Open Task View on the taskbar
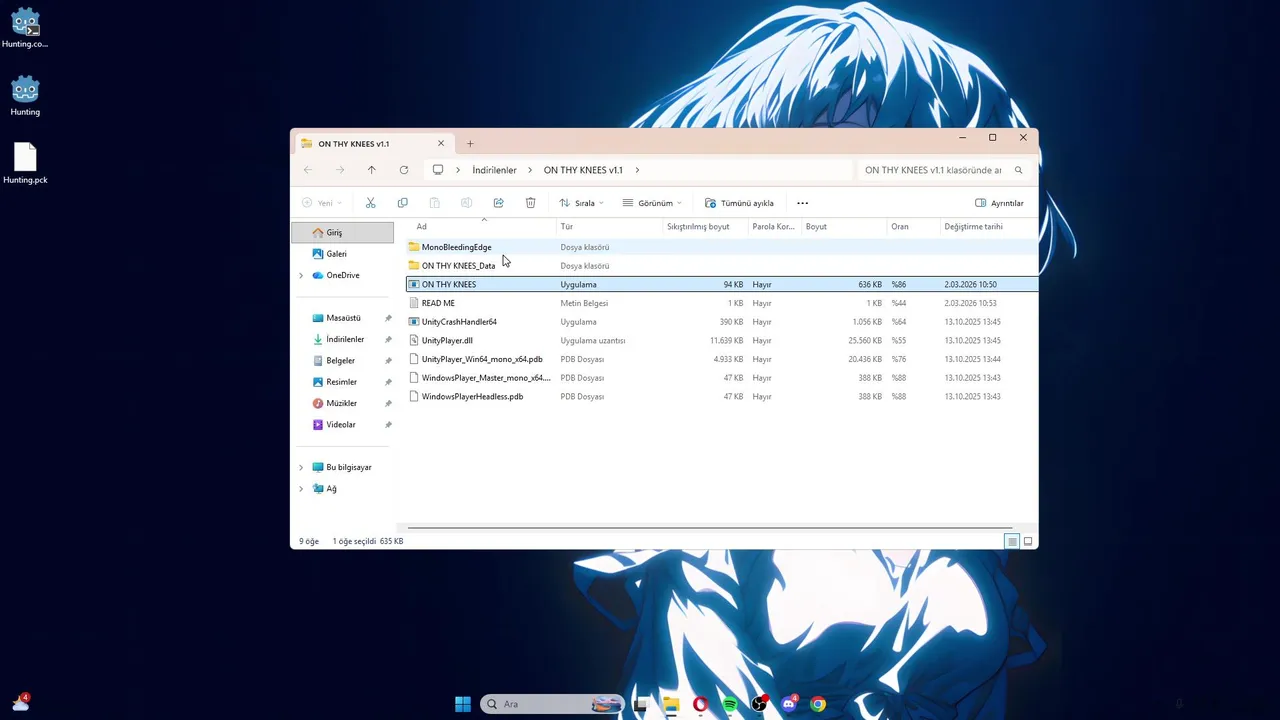The image size is (1280, 720). point(641,704)
